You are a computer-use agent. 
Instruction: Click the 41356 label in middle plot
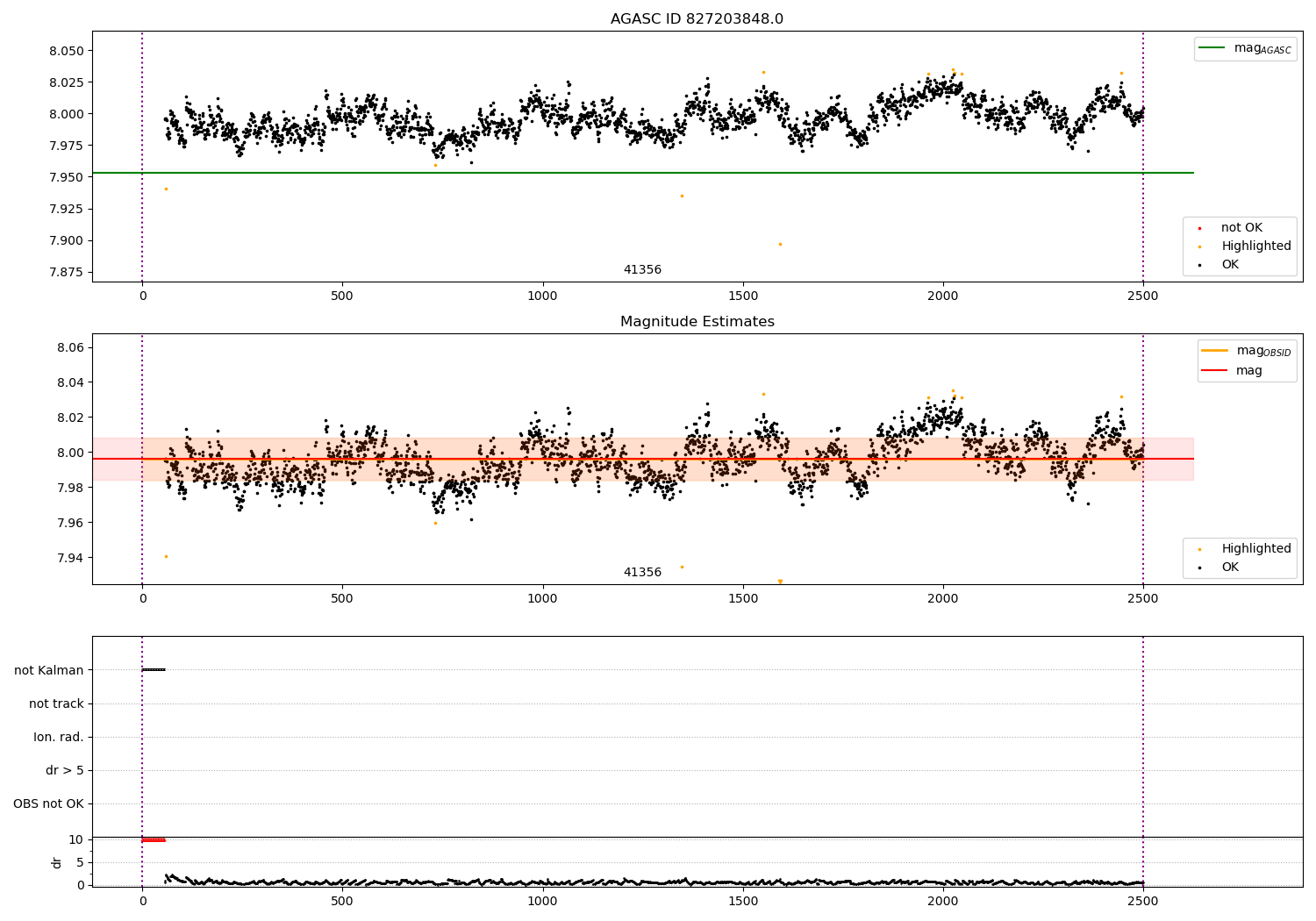click(642, 573)
